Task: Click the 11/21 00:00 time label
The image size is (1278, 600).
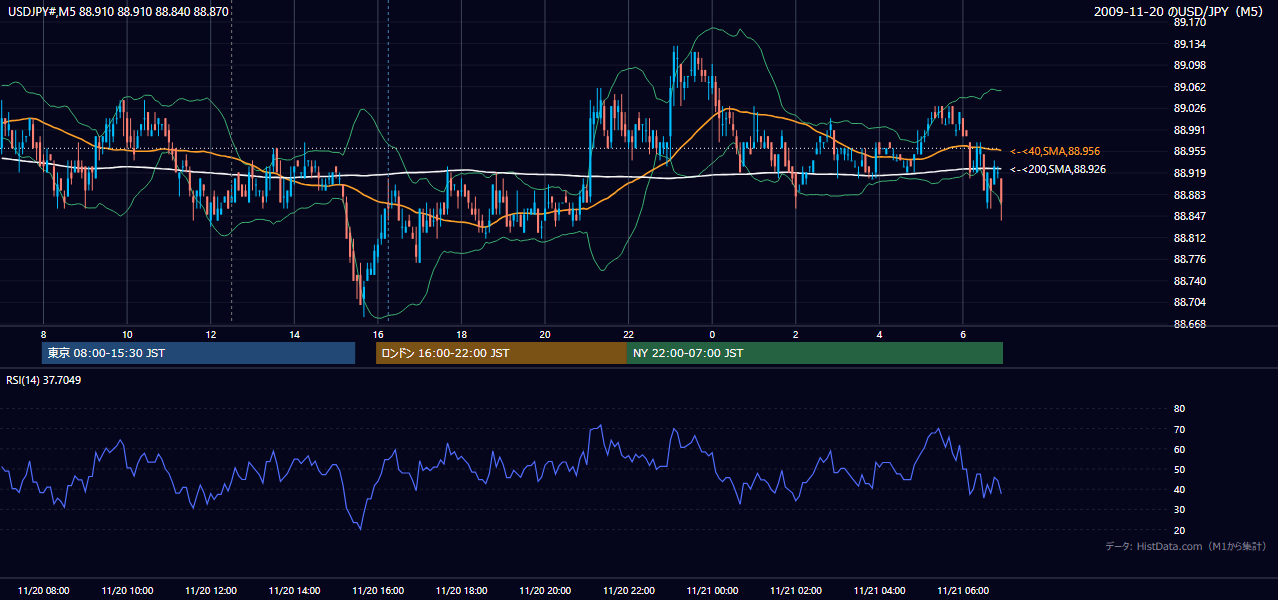Action: (712, 591)
